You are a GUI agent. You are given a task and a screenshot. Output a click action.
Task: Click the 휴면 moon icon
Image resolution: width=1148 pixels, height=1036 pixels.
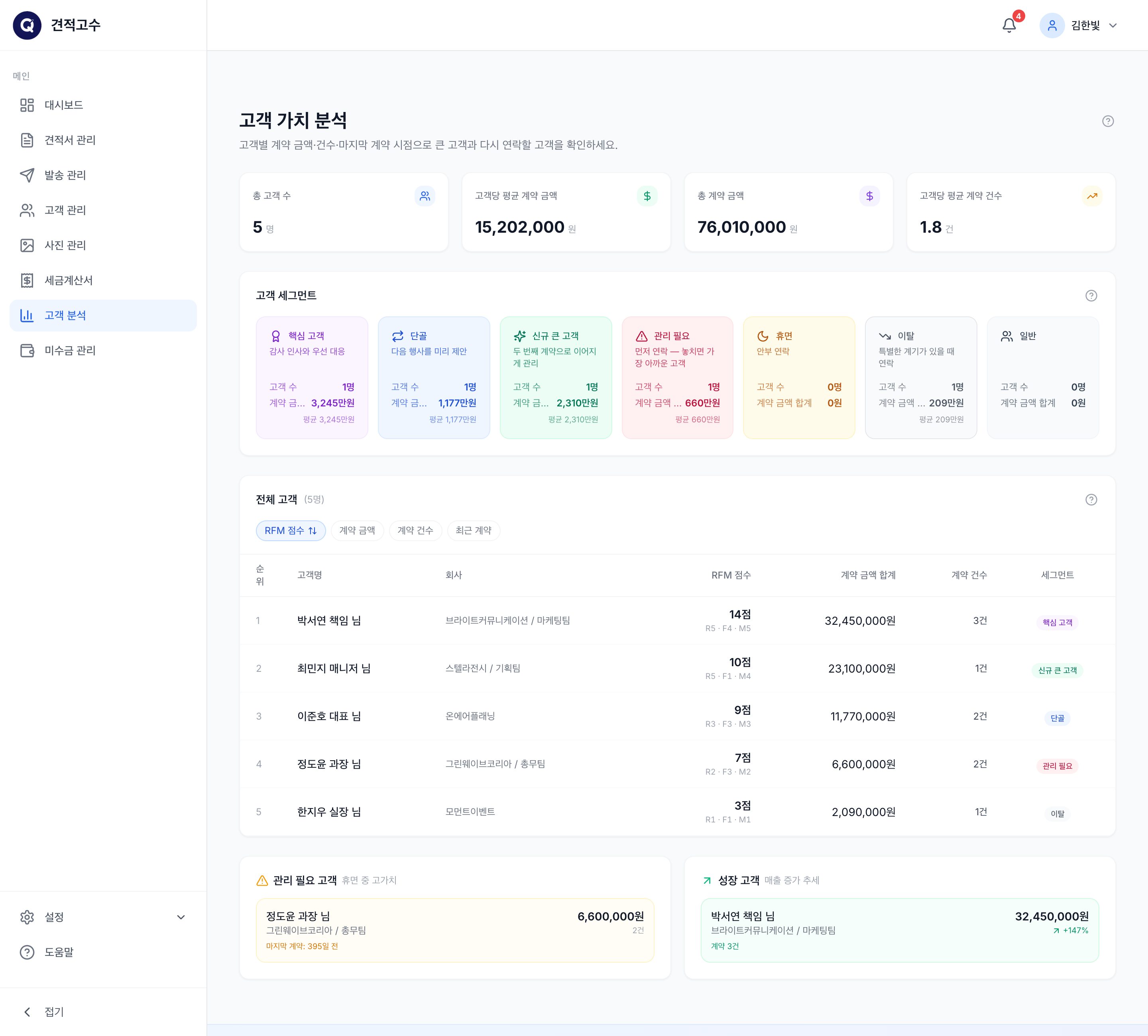pyautogui.click(x=763, y=336)
